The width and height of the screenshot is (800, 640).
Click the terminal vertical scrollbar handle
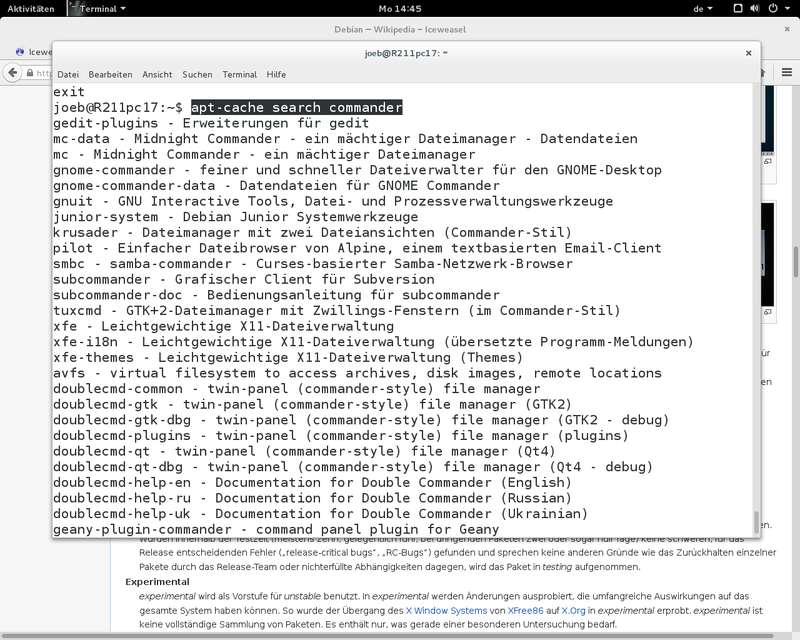(x=756, y=522)
